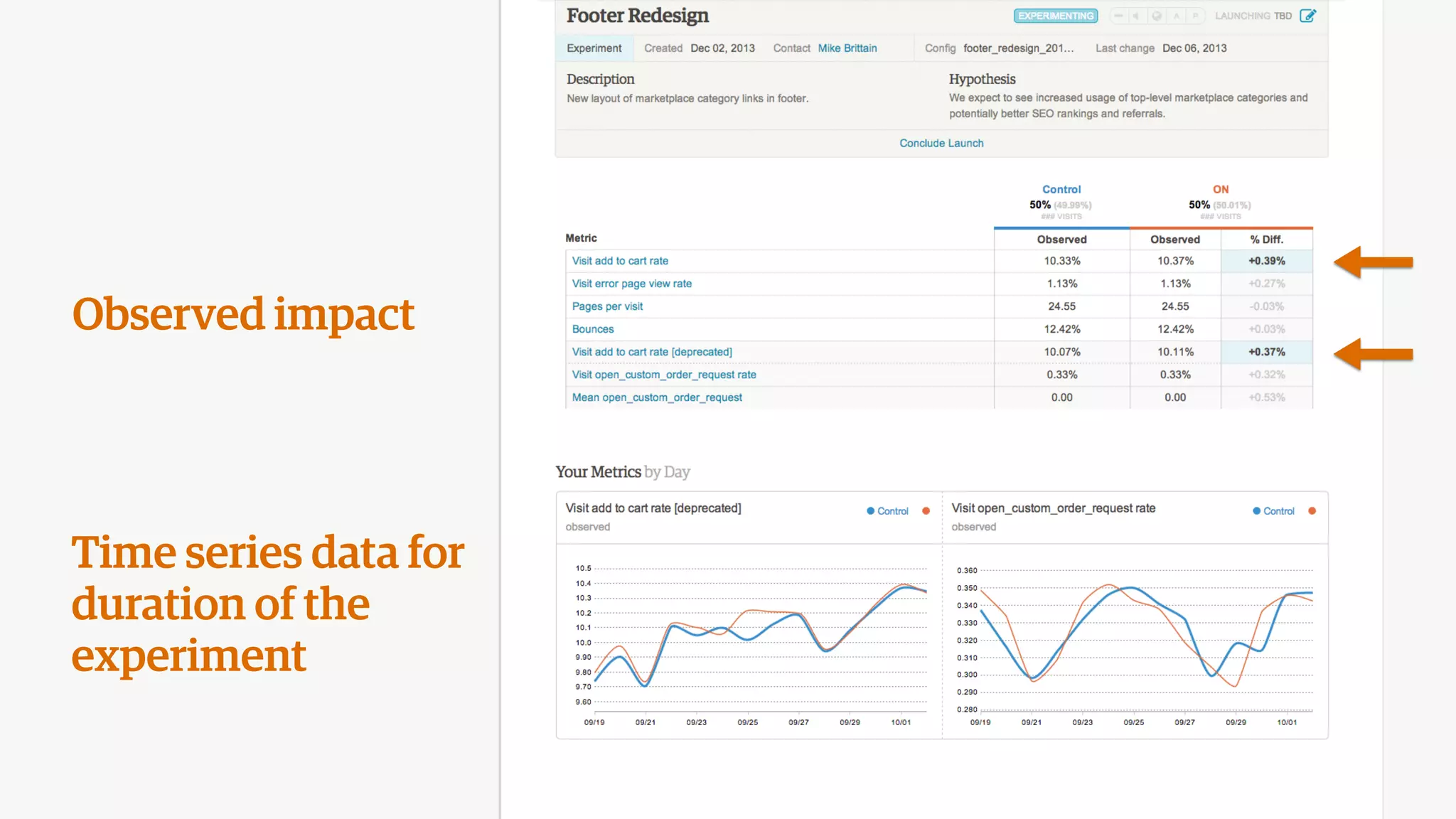
Task: Open Mean open_custom_order_request metric
Action: [x=657, y=397]
